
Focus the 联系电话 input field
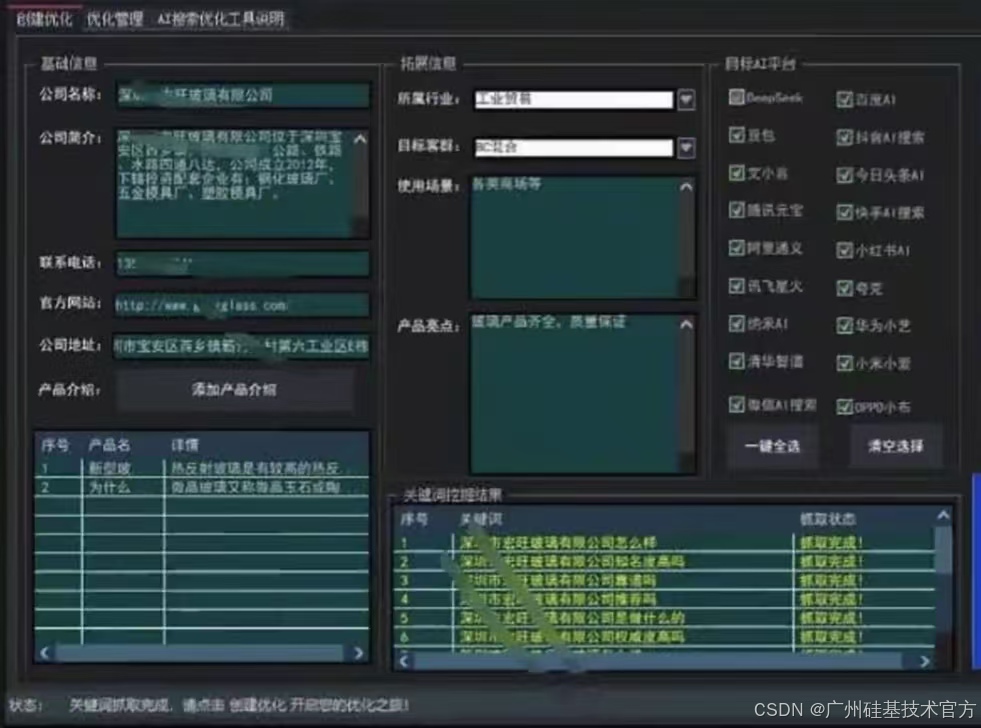[243, 263]
